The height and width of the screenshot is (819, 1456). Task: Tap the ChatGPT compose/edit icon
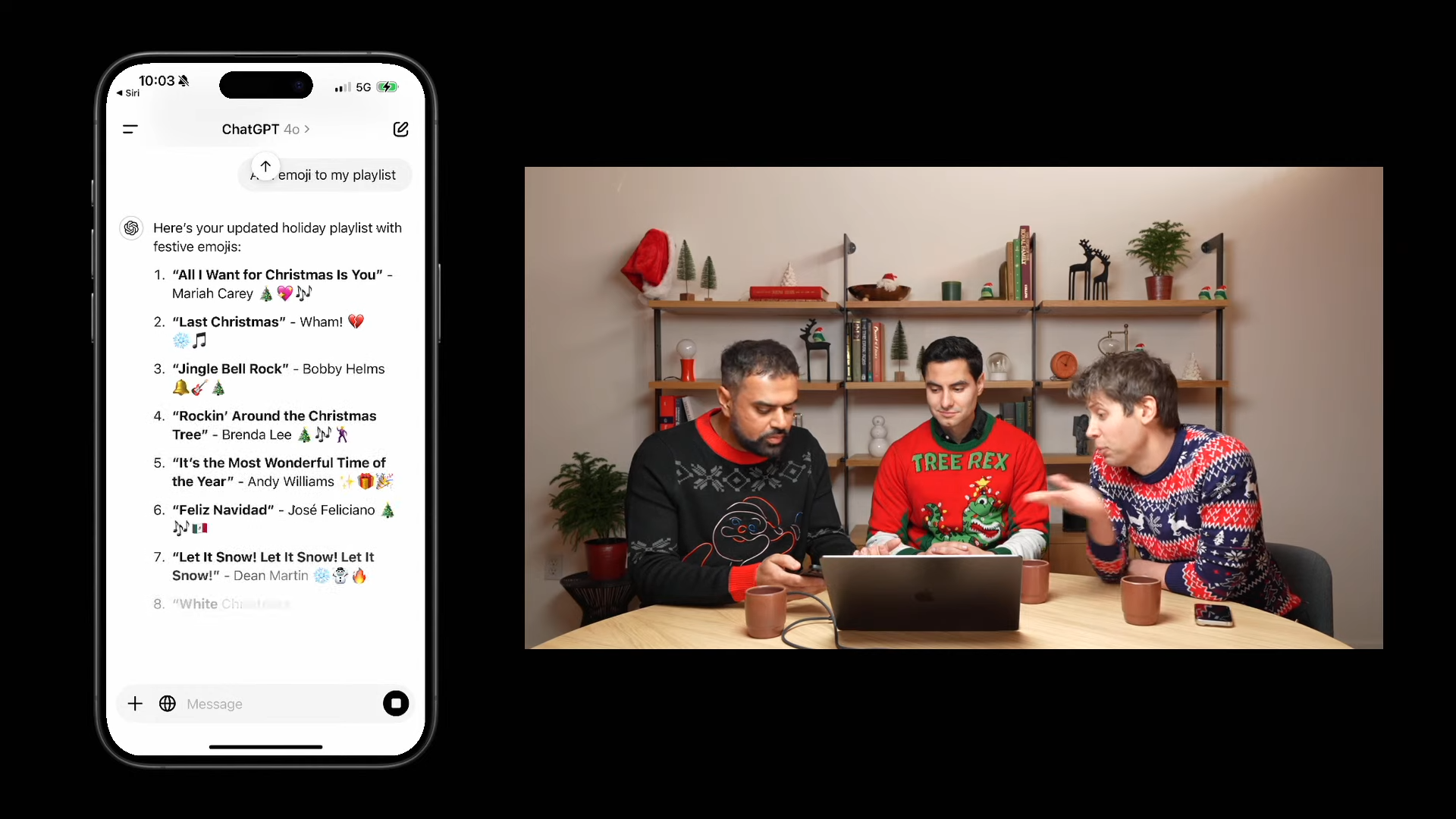(401, 128)
